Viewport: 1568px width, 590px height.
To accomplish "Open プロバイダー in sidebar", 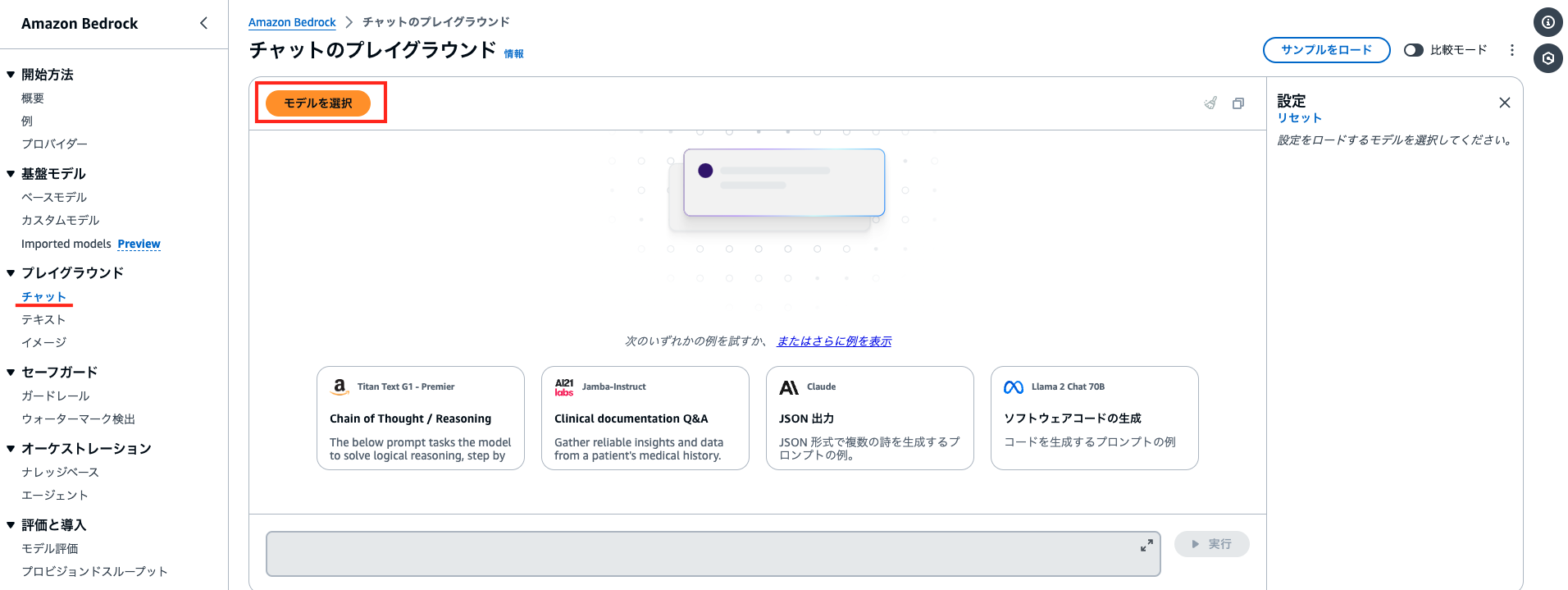I will click(54, 144).
